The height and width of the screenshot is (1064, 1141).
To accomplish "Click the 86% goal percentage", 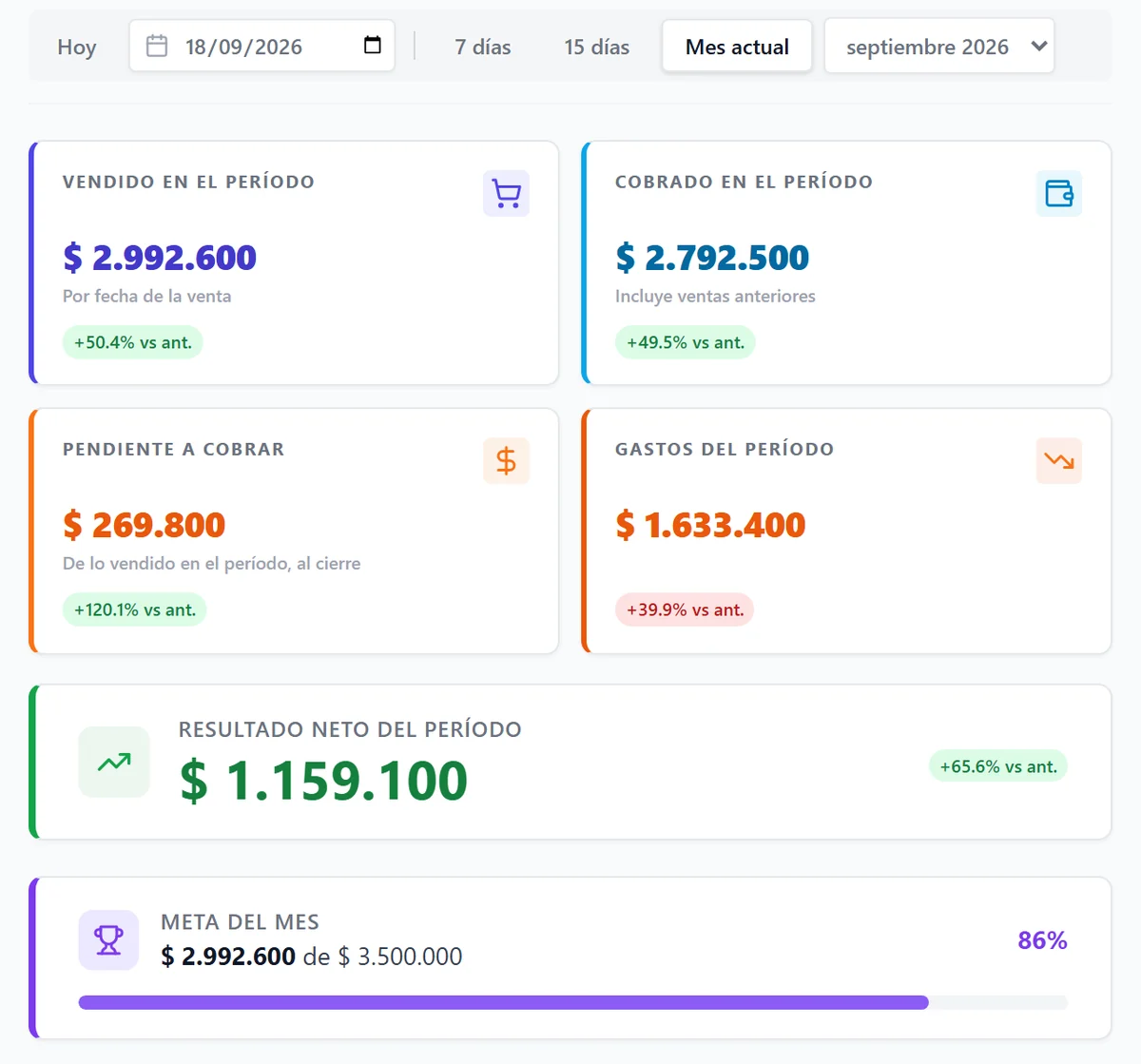I will [1042, 940].
